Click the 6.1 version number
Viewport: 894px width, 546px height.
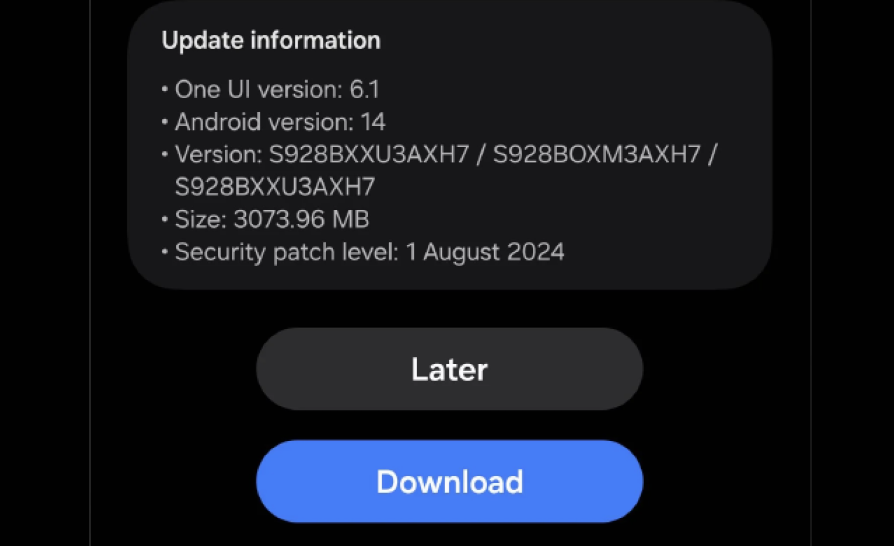click(364, 89)
